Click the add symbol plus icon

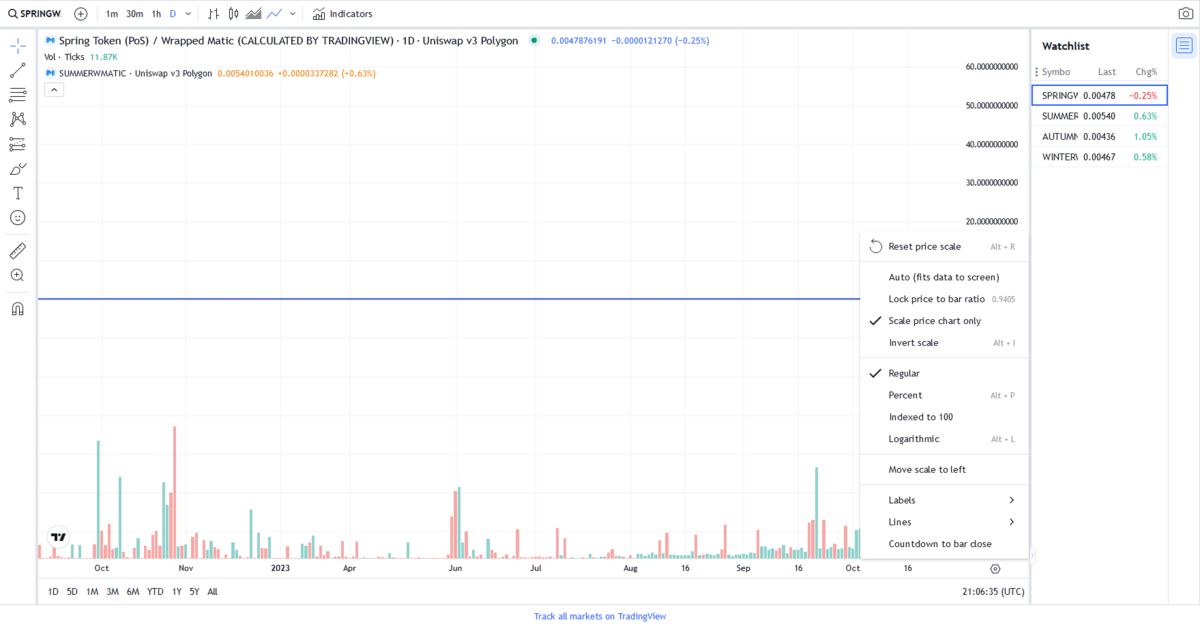point(81,14)
